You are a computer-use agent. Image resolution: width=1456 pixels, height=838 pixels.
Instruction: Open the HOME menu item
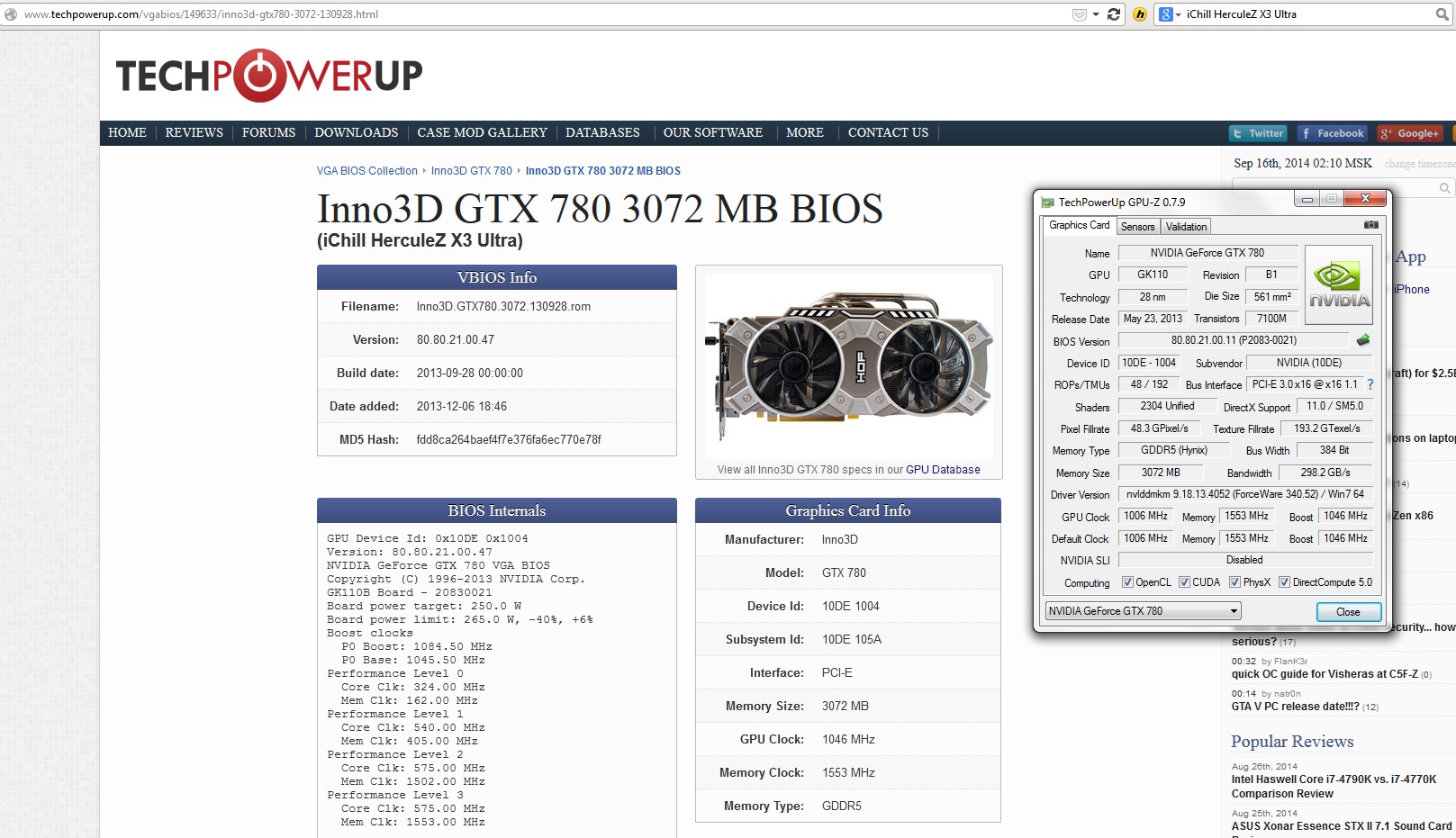coord(127,132)
